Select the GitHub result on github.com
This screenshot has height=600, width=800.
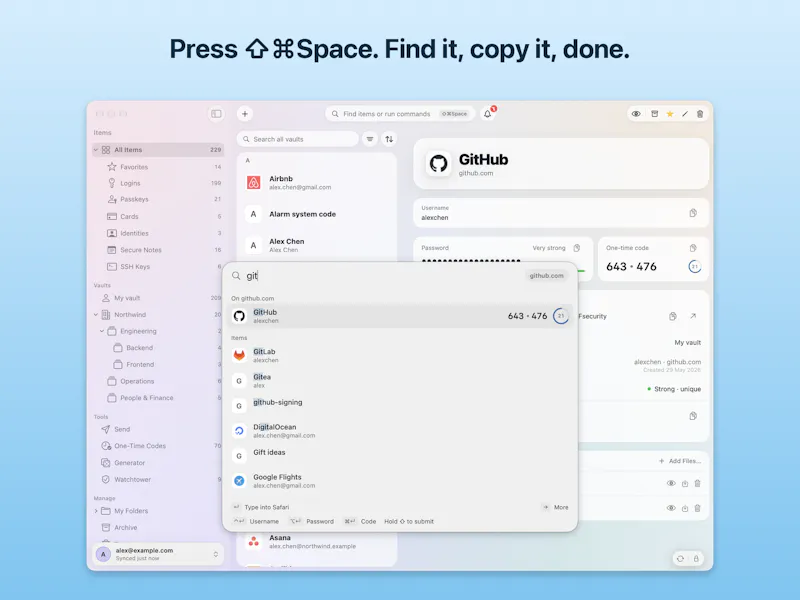click(x=400, y=316)
